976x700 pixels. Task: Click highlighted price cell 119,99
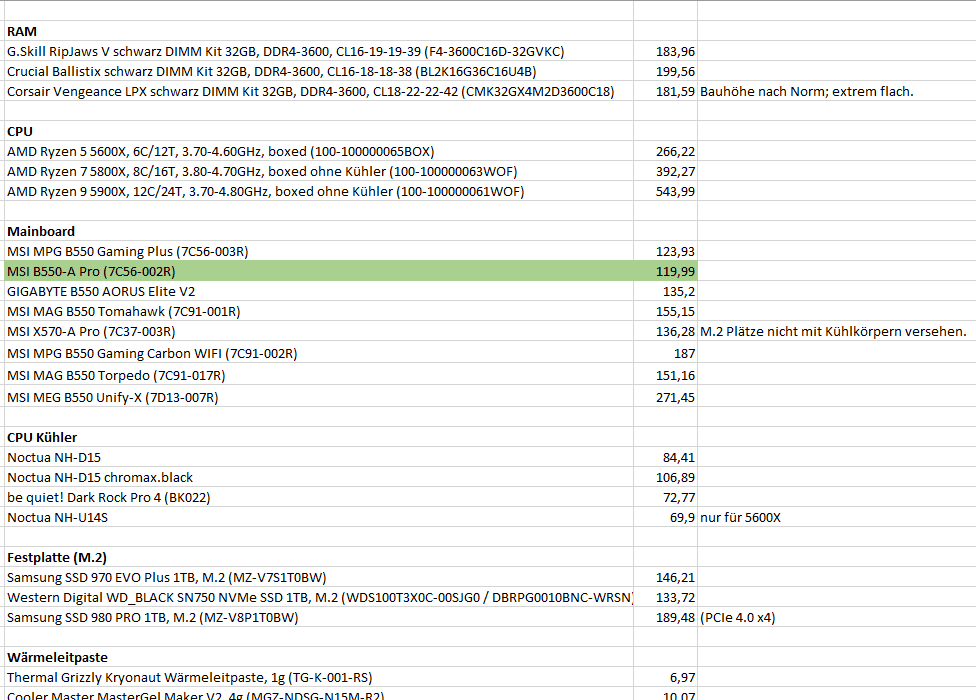665,271
